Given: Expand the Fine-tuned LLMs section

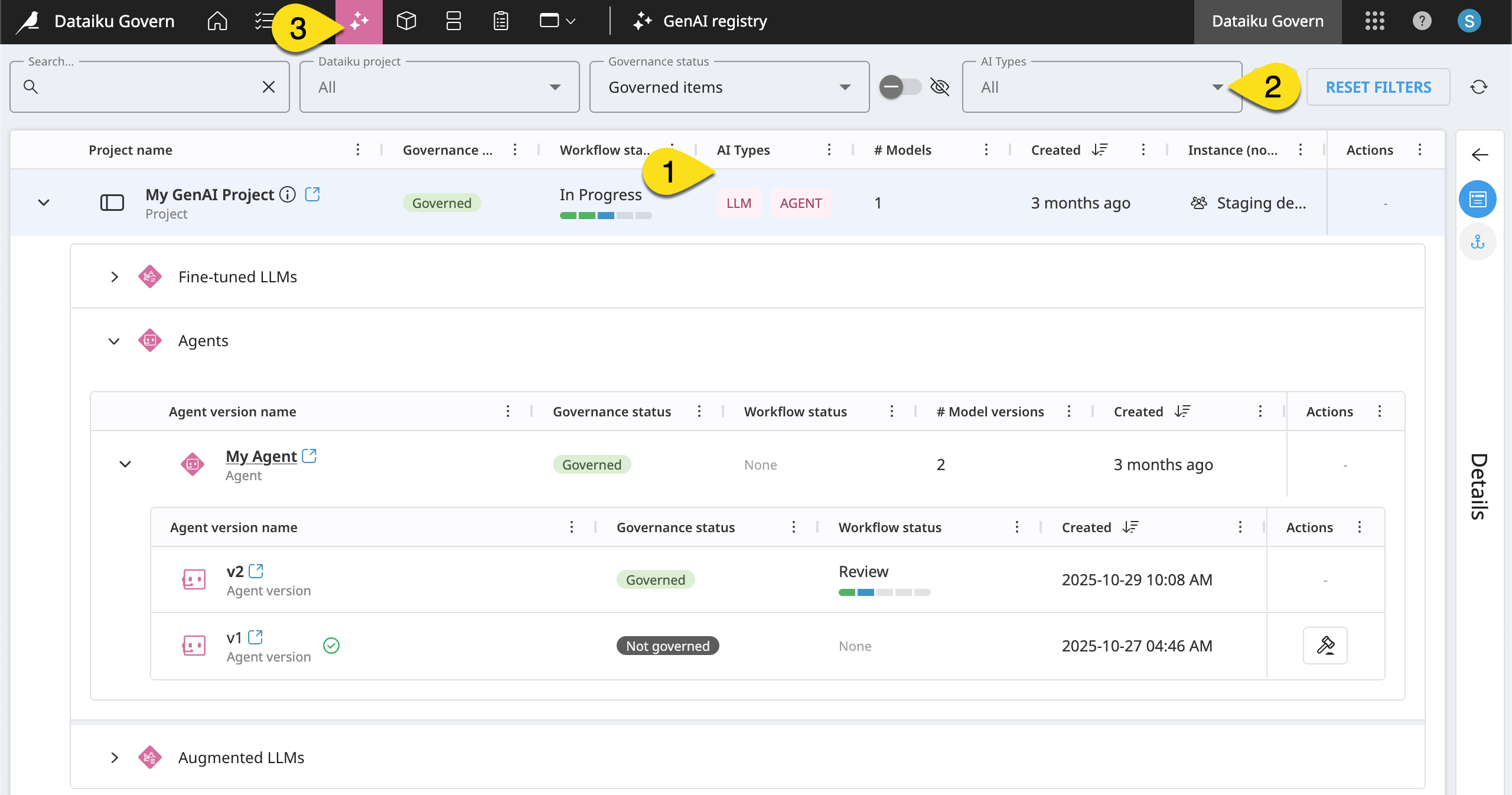Looking at the screenshot, I should point(115,276).
